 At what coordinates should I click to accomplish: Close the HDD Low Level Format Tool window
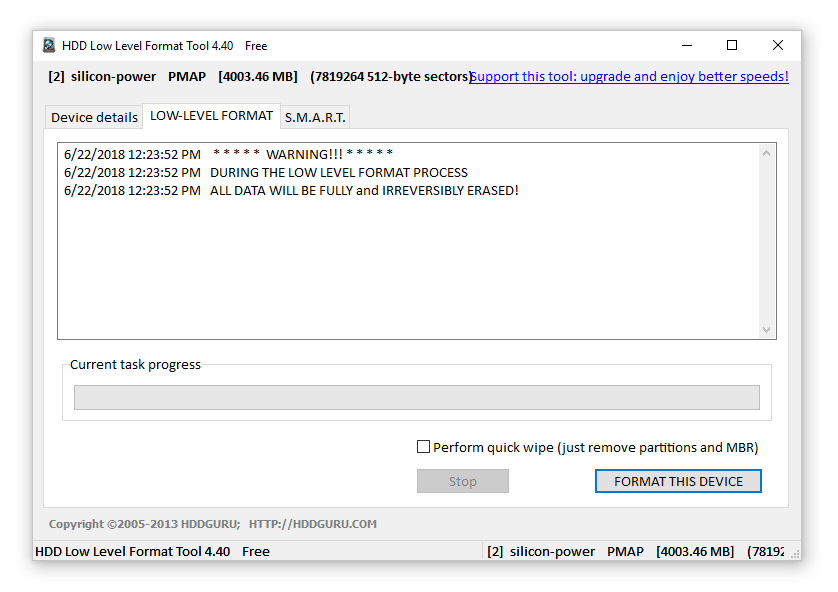pyautogui.click(x=778, y=45)
